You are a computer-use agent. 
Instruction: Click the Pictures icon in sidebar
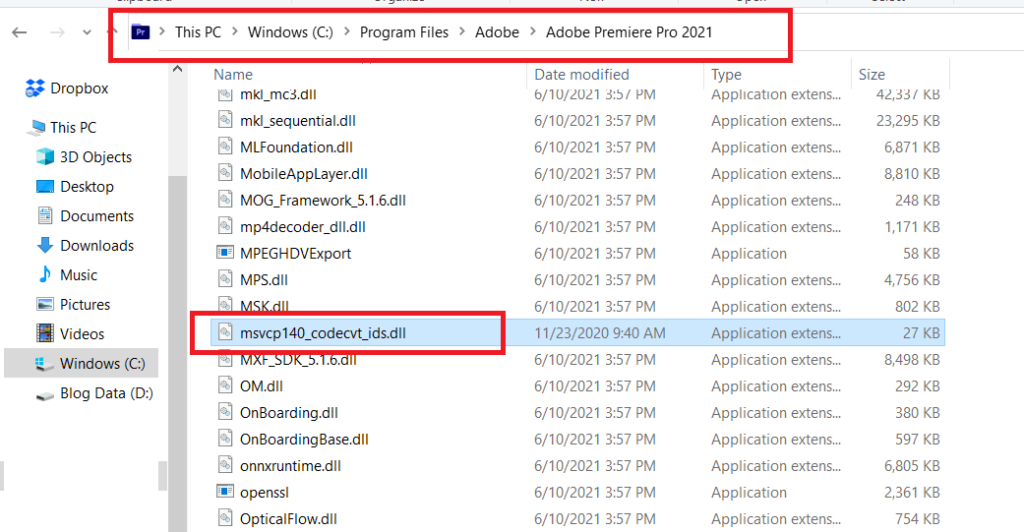[x=45, y=304]
